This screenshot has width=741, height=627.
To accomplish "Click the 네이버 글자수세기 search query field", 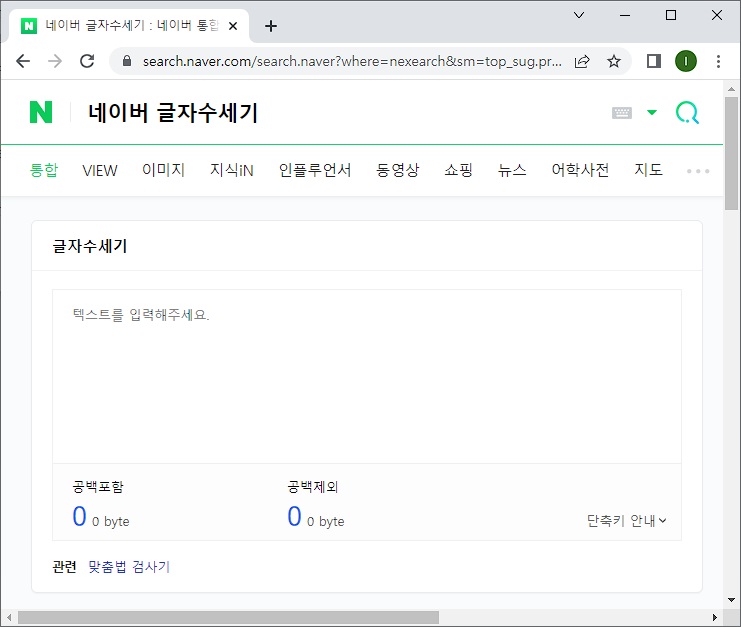I will point(173,113).
